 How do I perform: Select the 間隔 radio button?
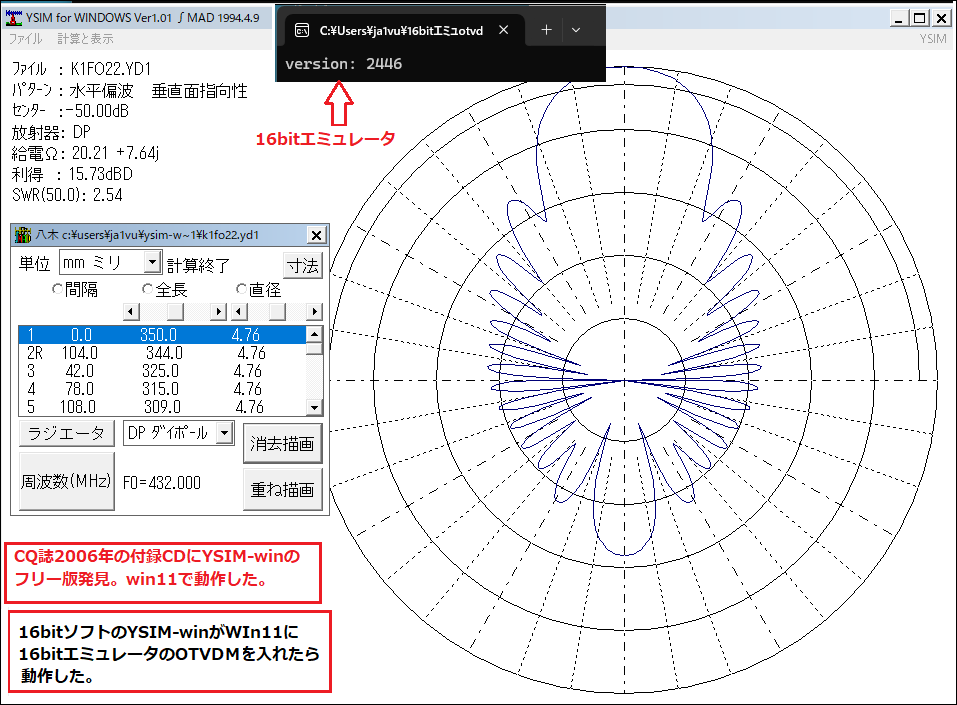point(57,289)
